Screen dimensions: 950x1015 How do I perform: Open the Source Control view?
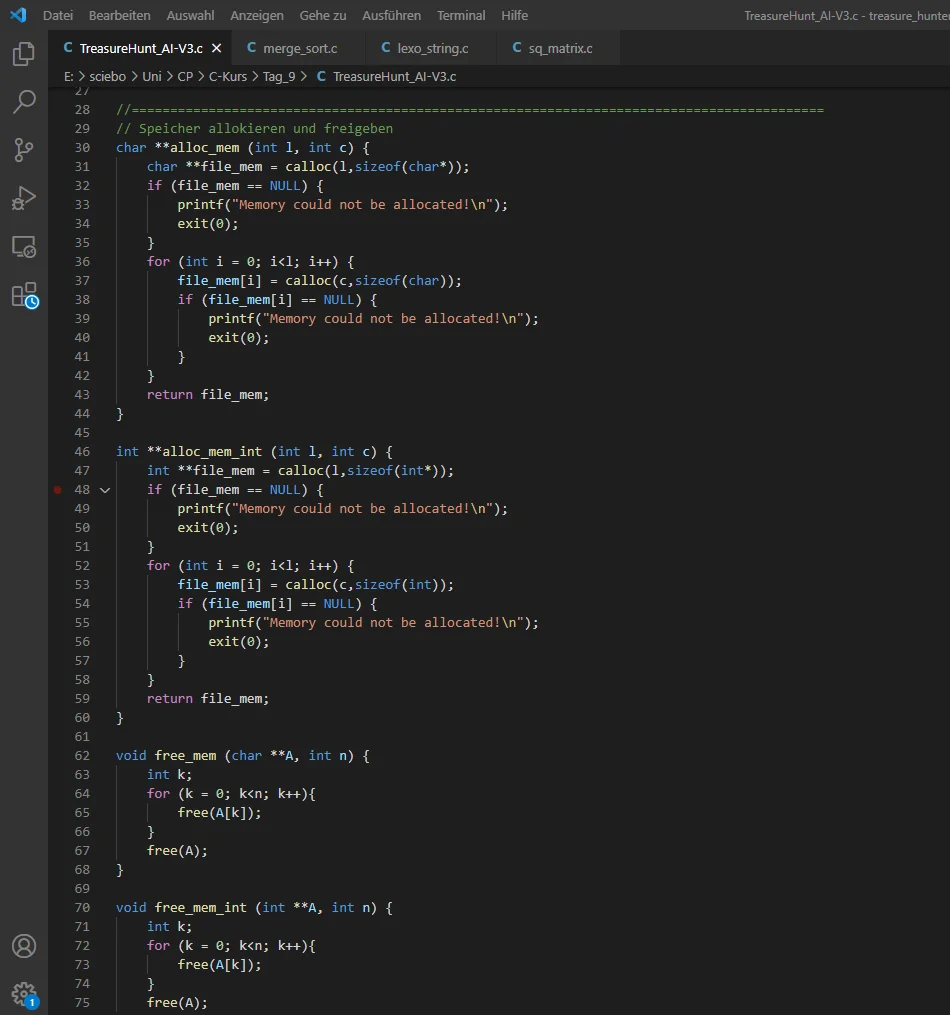click(x=24, y=150)
